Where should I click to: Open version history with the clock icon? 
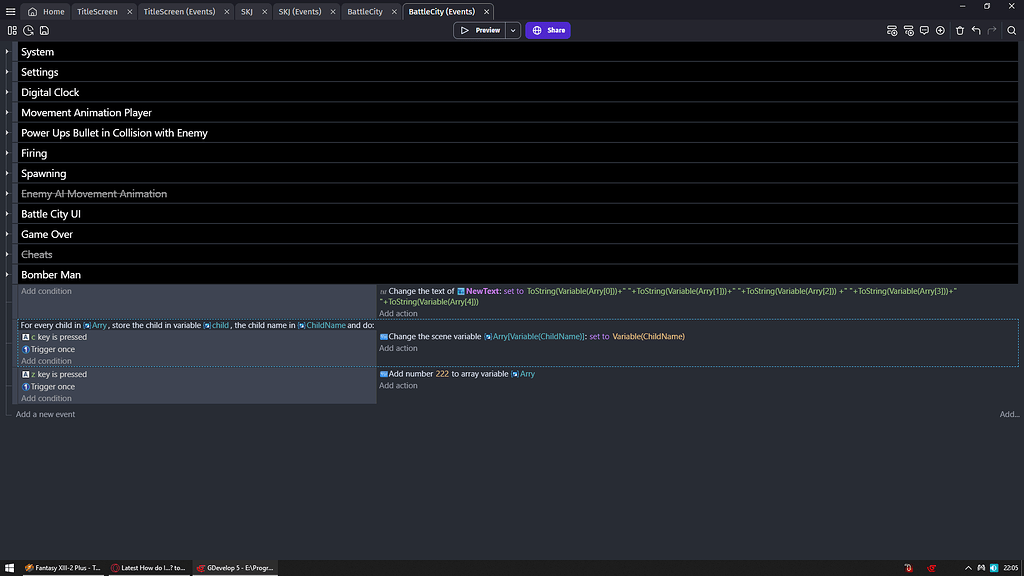click(x=28, y=30)
